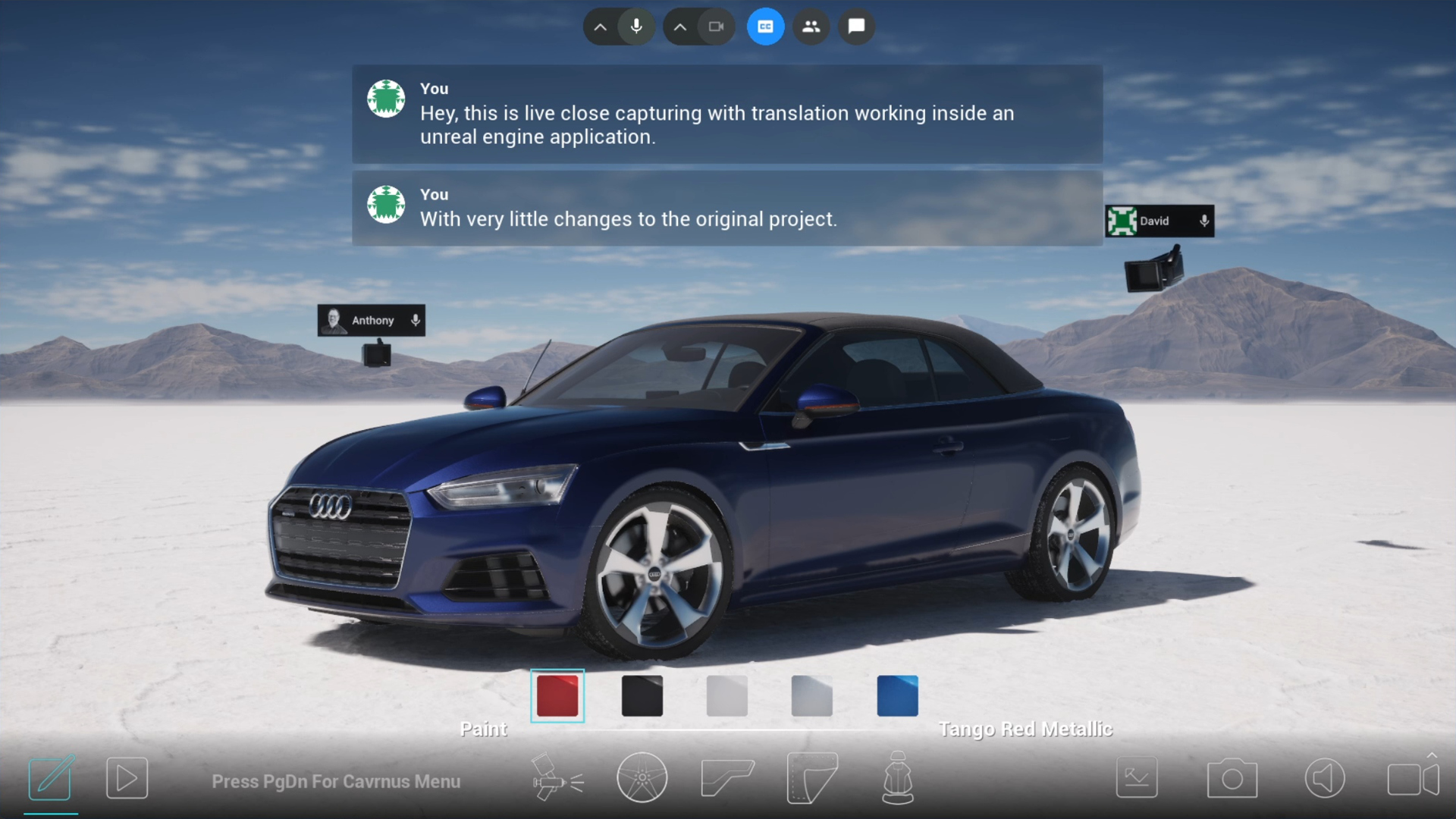Select the silver gray paint swatch
Viewport: 1456px width, 819px height.
click(x=812, y=695)
